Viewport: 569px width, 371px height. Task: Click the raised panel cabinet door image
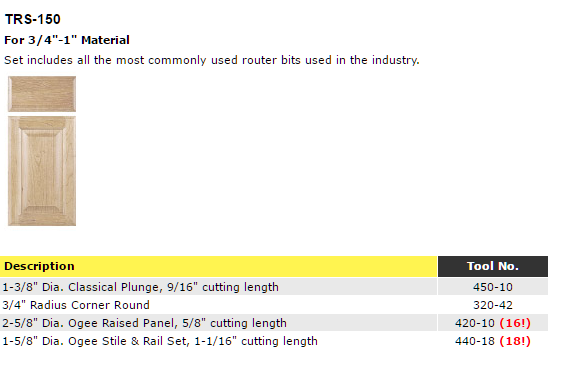[x=42, y=171]
